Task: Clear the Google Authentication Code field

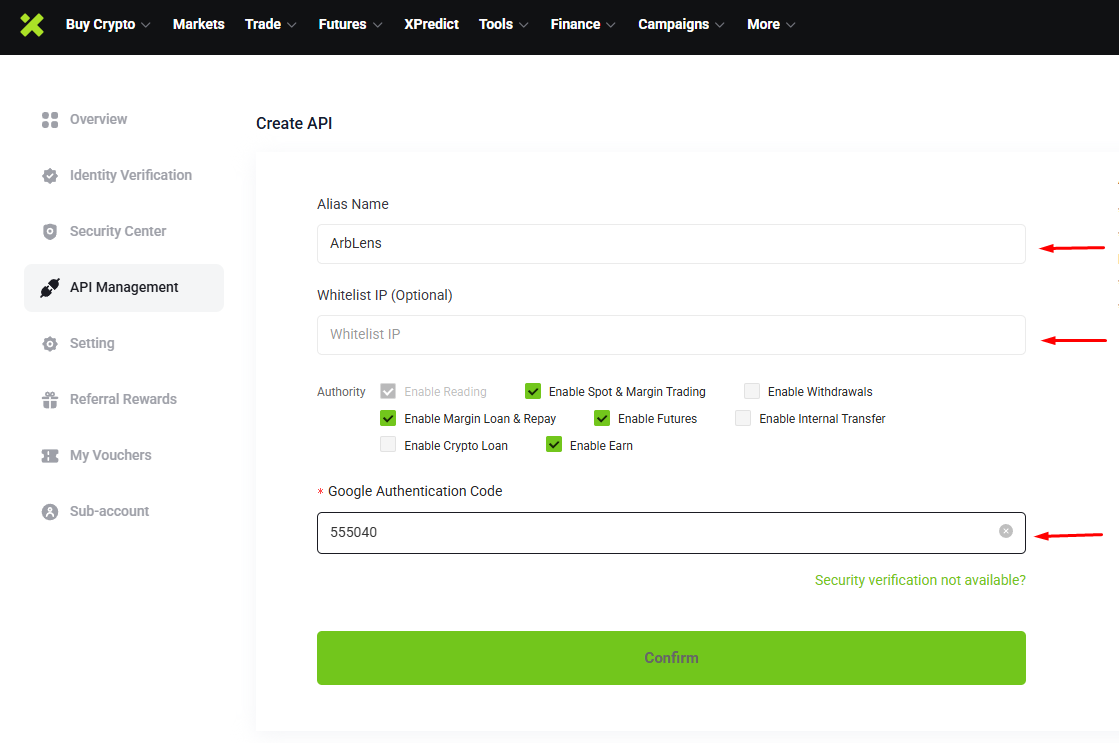Action: coord(1006,531)
